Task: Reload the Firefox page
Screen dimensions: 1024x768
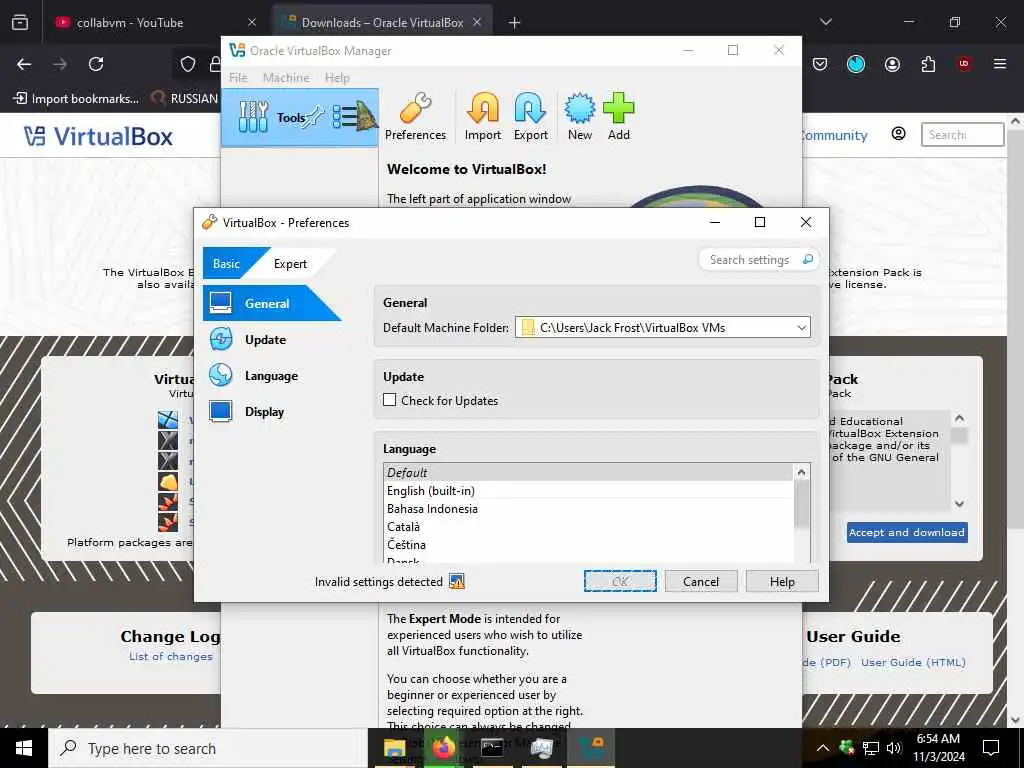Action: (x=96, y=64)
